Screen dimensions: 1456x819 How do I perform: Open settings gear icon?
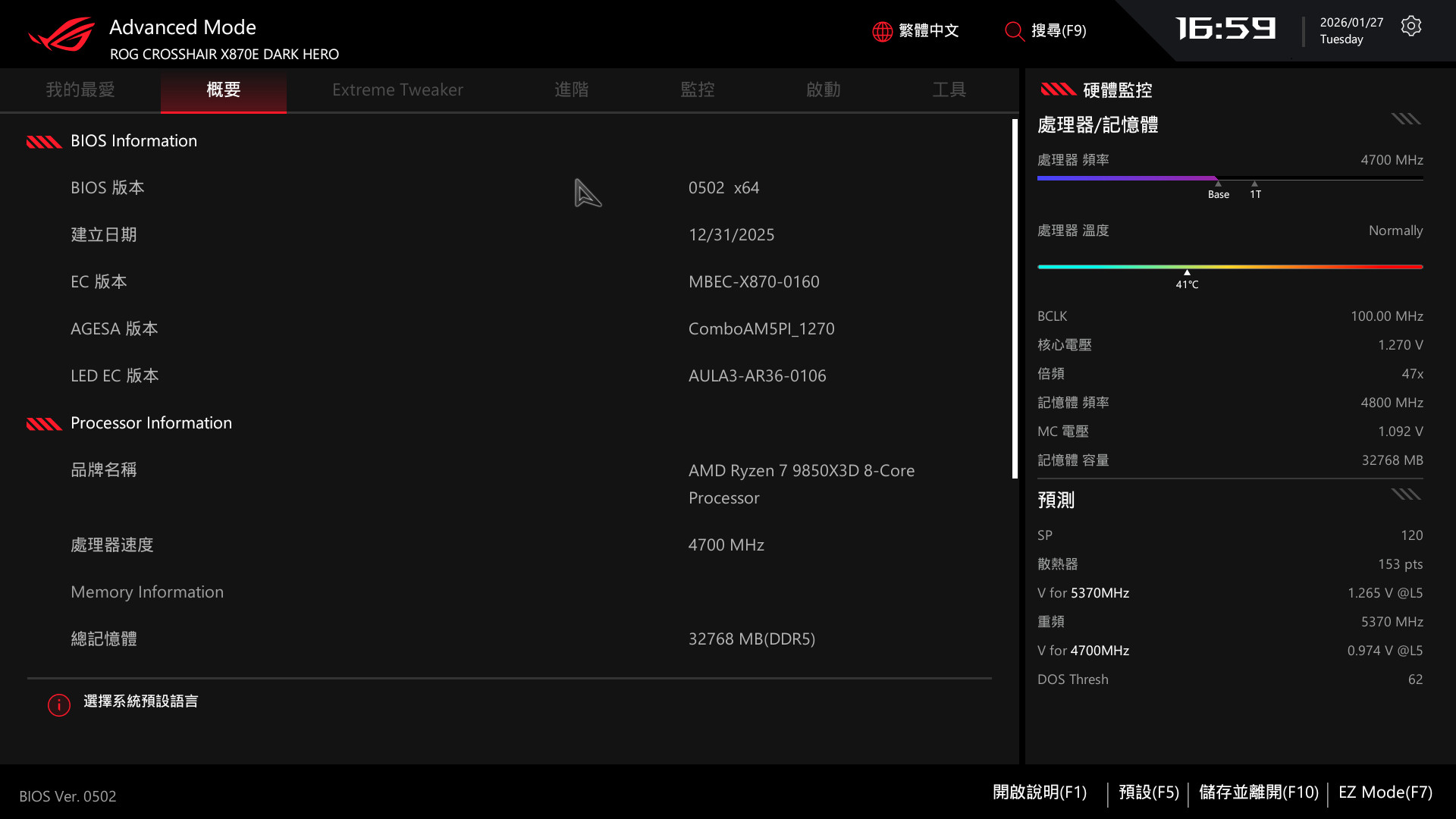pyautogui.click(x=1410, y=27)
